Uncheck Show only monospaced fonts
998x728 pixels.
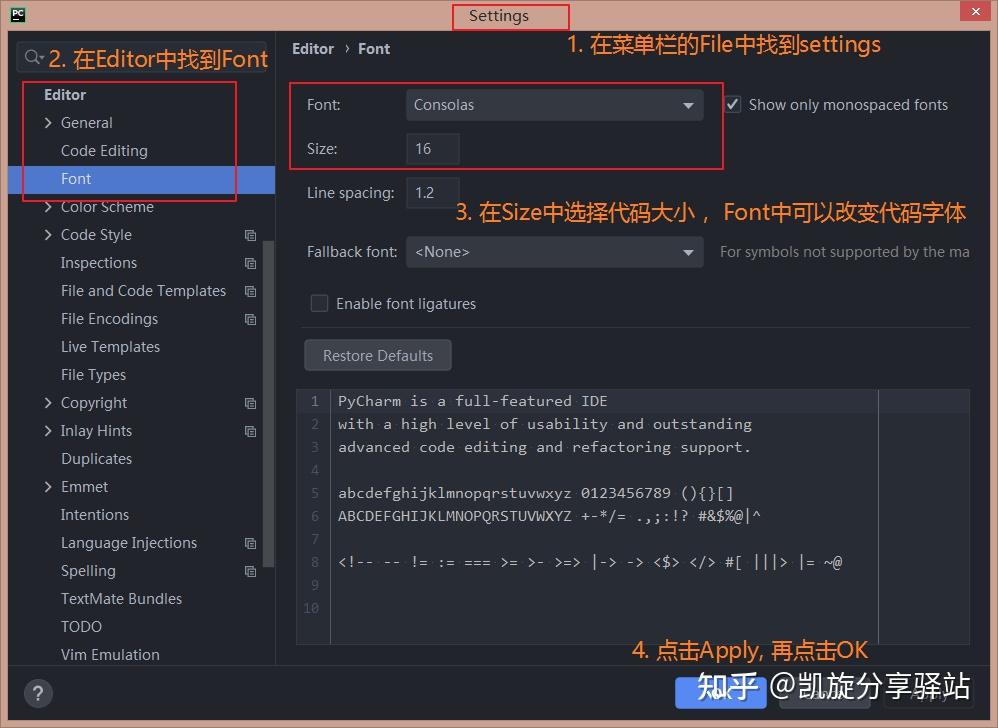coord(733,104)
